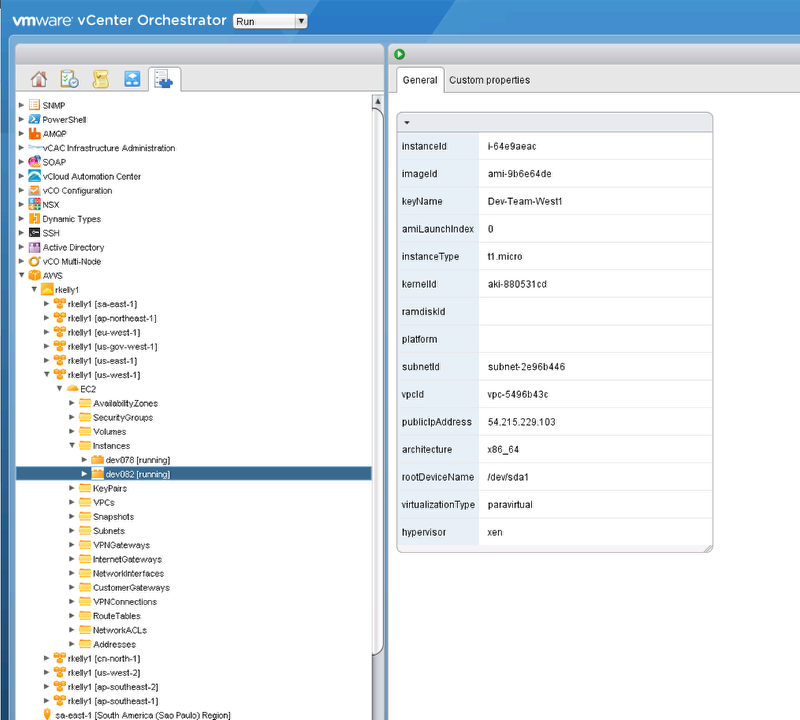800x720 pixels.
Task: Select rkelly1 [us-west-2] region
Action: (104, 673)
